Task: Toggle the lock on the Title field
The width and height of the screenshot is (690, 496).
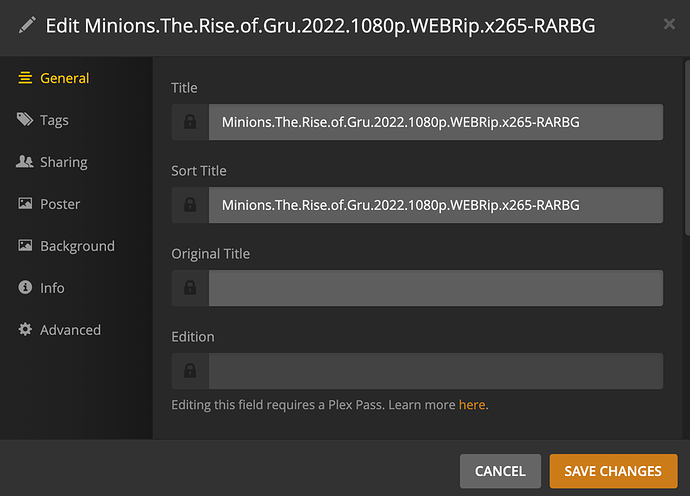Action: tap(190, 122)
